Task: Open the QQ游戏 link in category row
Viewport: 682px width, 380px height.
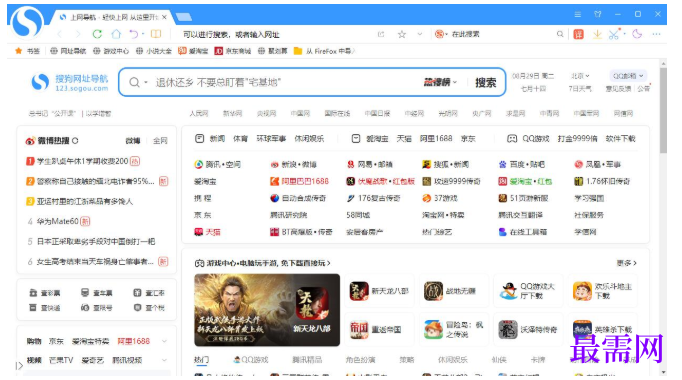Action: [x=535, y=138]
